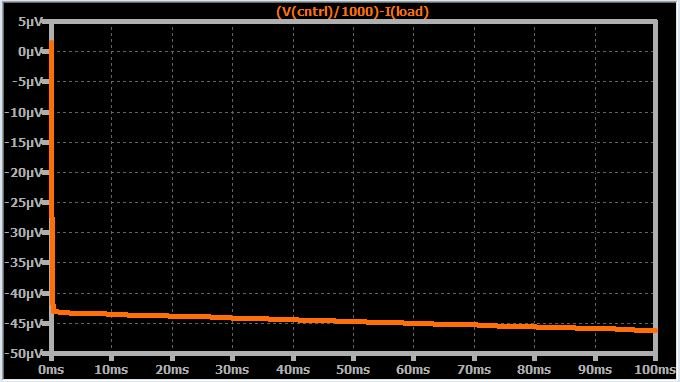Click the 0ms time axis label
The image size is (680, 382).
point(51,370)
